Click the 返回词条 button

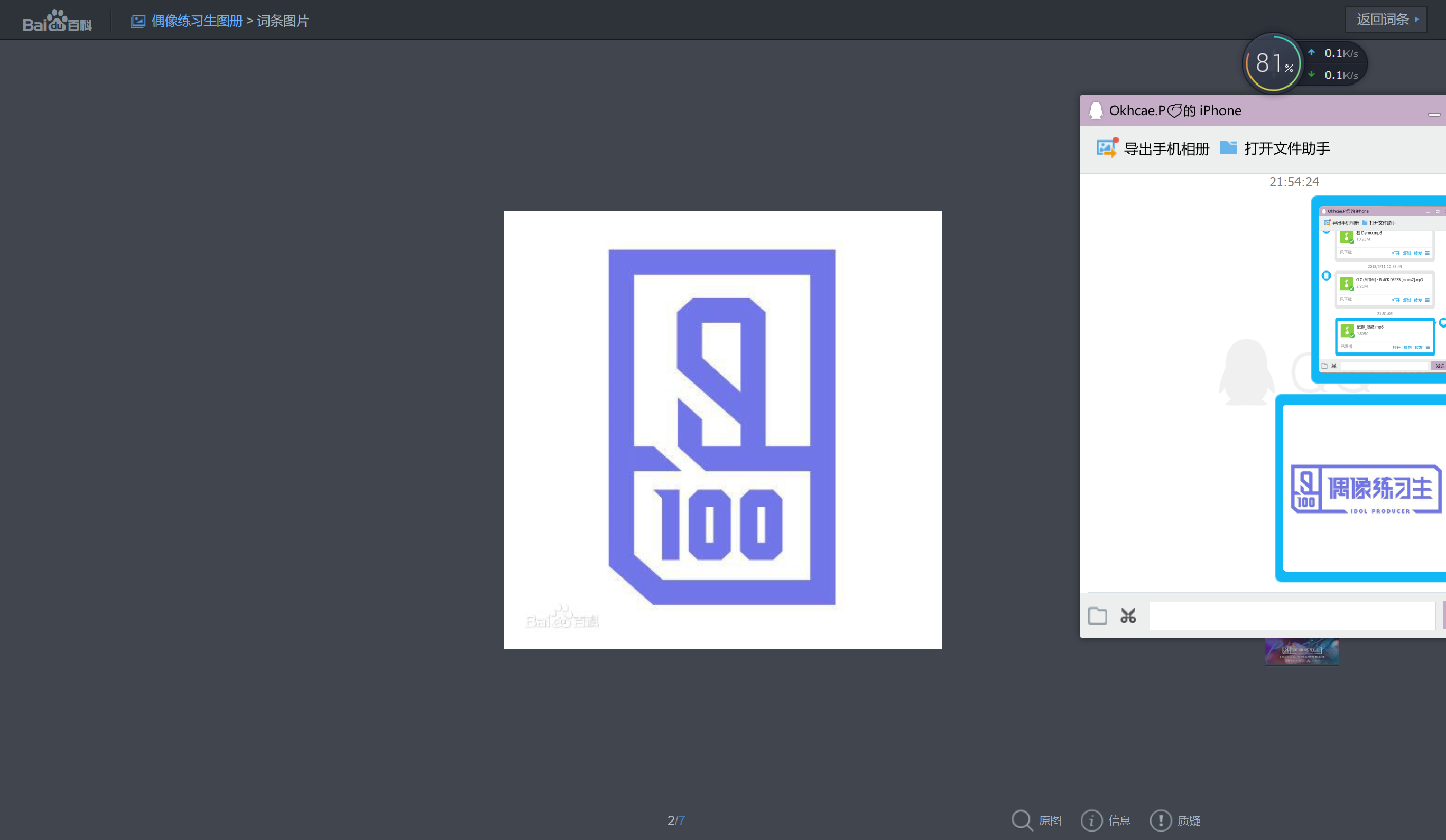1386,20
